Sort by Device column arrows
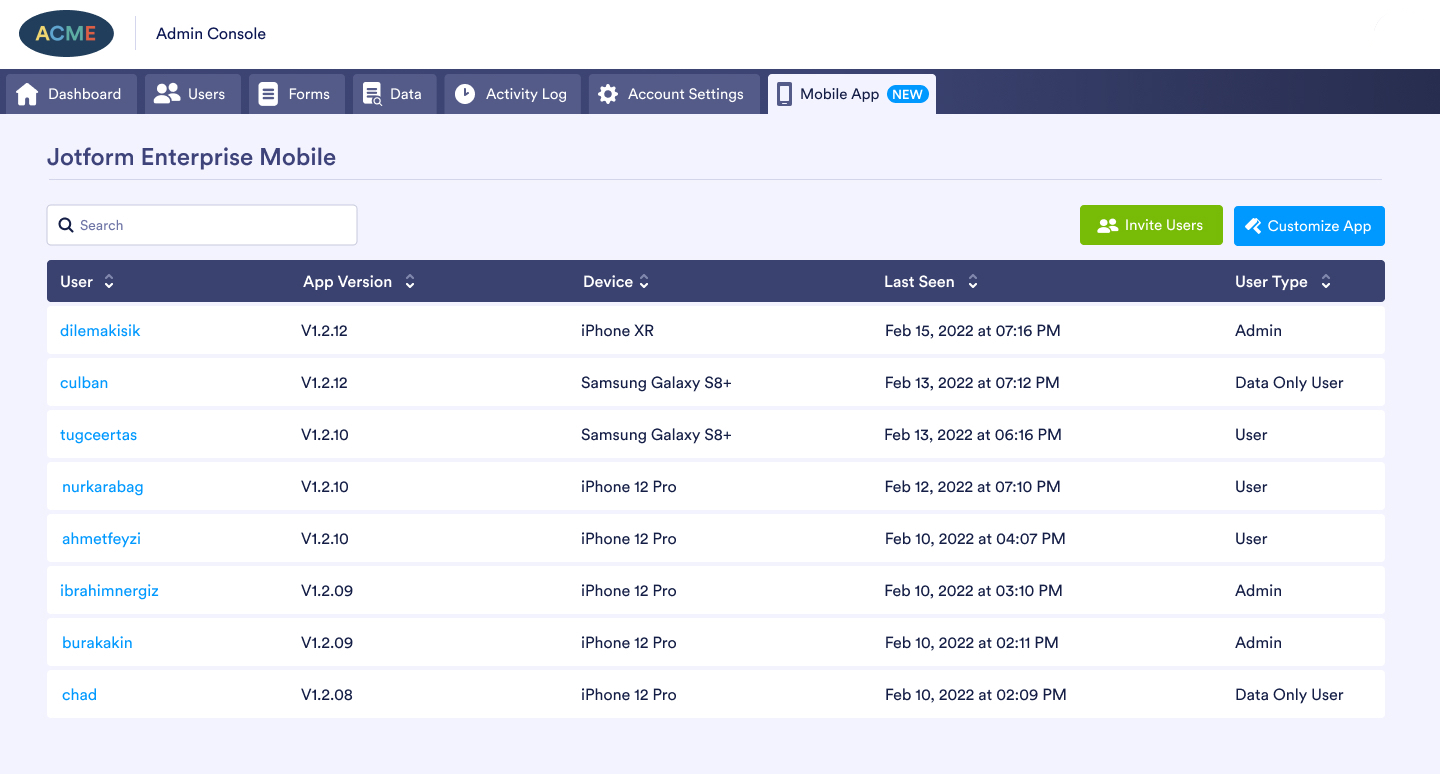1440x774 pixels. tap(644, 282)
